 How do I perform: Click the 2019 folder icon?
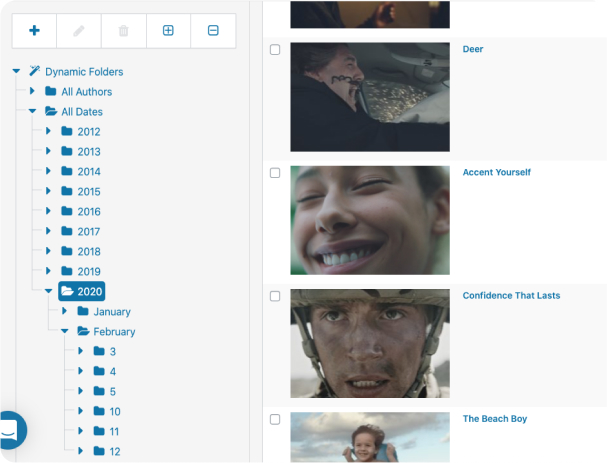click(67, 271)
